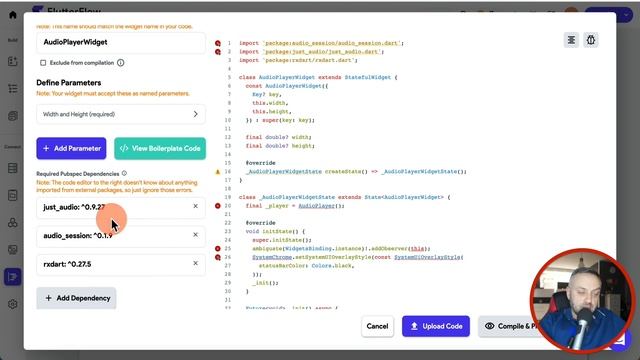
Task: Click warning marker on line 16
Action: pyautogui.click(x=218, y=172)
